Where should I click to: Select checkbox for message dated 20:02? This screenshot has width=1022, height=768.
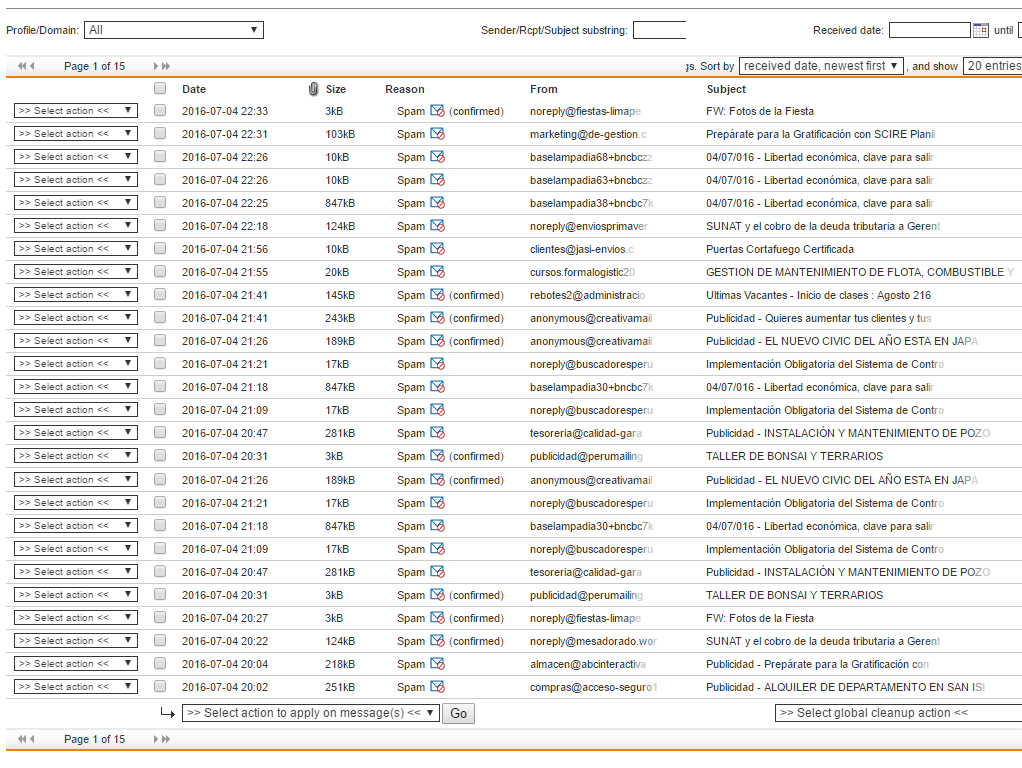(x=160, y=687)
